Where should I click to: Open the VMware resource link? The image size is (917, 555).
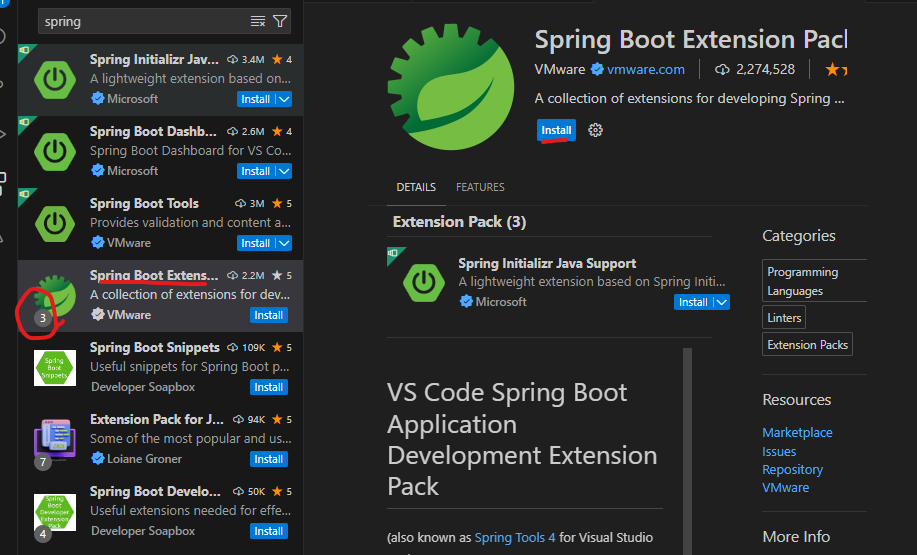coord(785,488)
